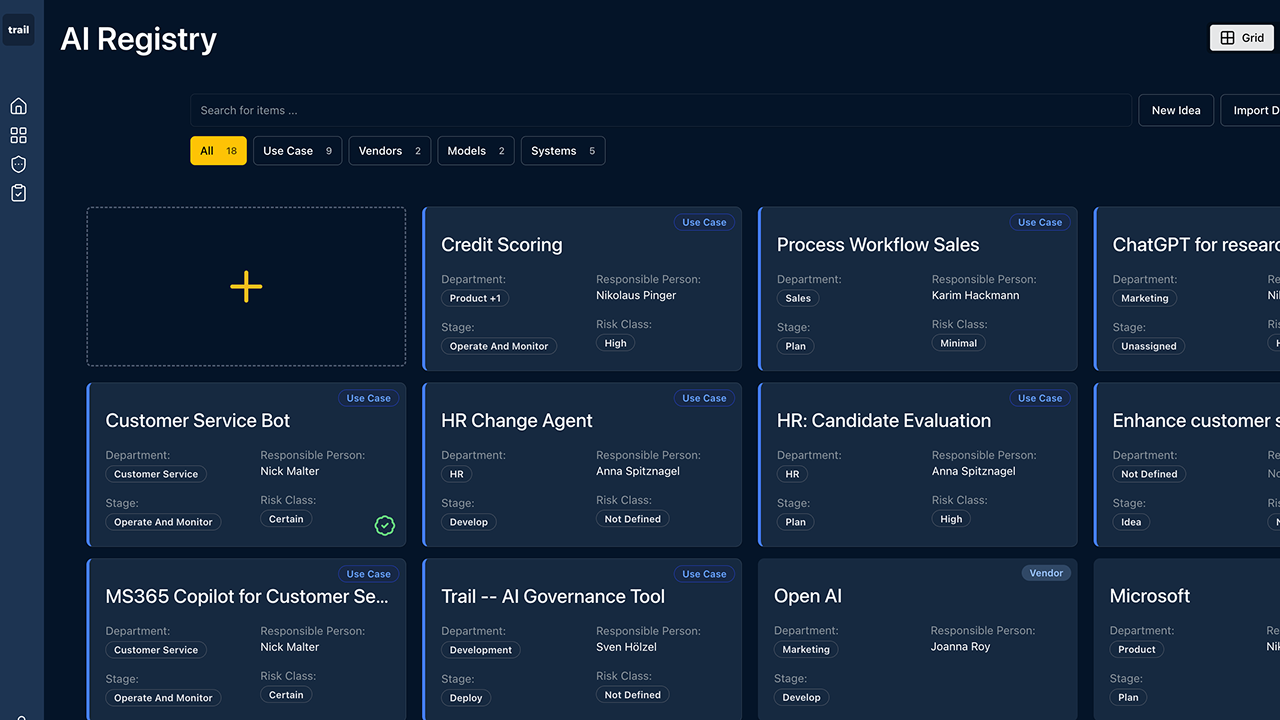Open the grid registry icon in sidebar
This screenshot has height=720, width=1280.
point(18,136)
